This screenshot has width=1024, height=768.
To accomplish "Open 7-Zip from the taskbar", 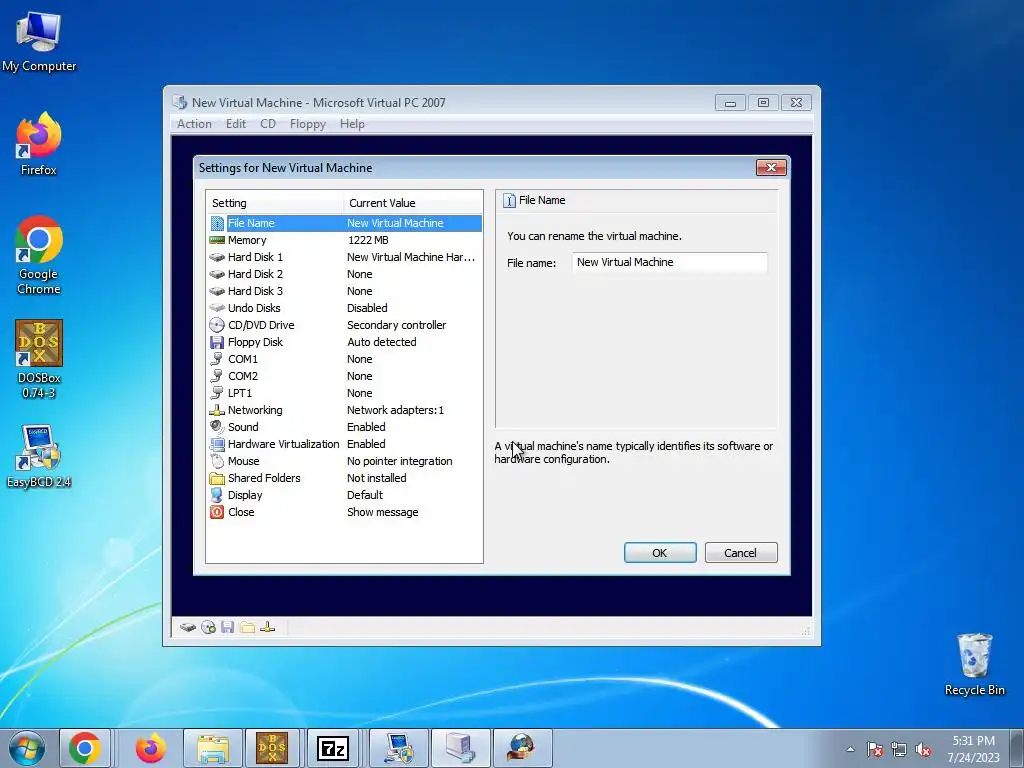I will [x=332, y=748].
